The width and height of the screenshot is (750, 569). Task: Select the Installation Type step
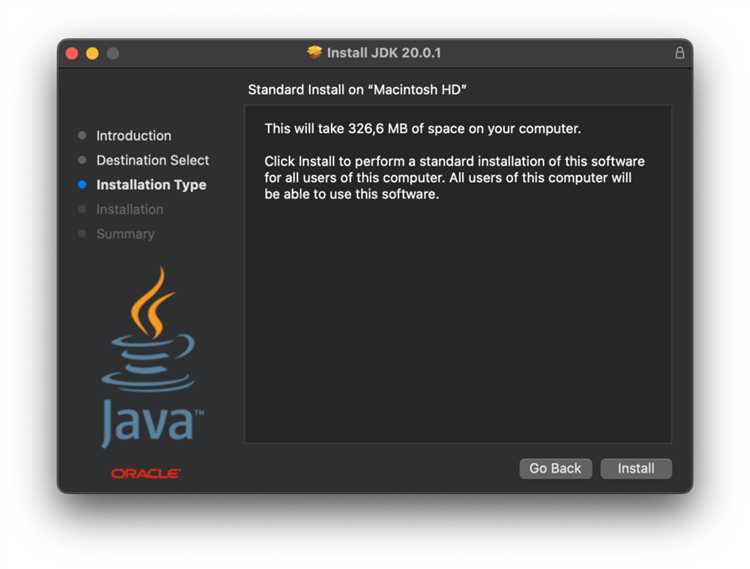(151, 185)
